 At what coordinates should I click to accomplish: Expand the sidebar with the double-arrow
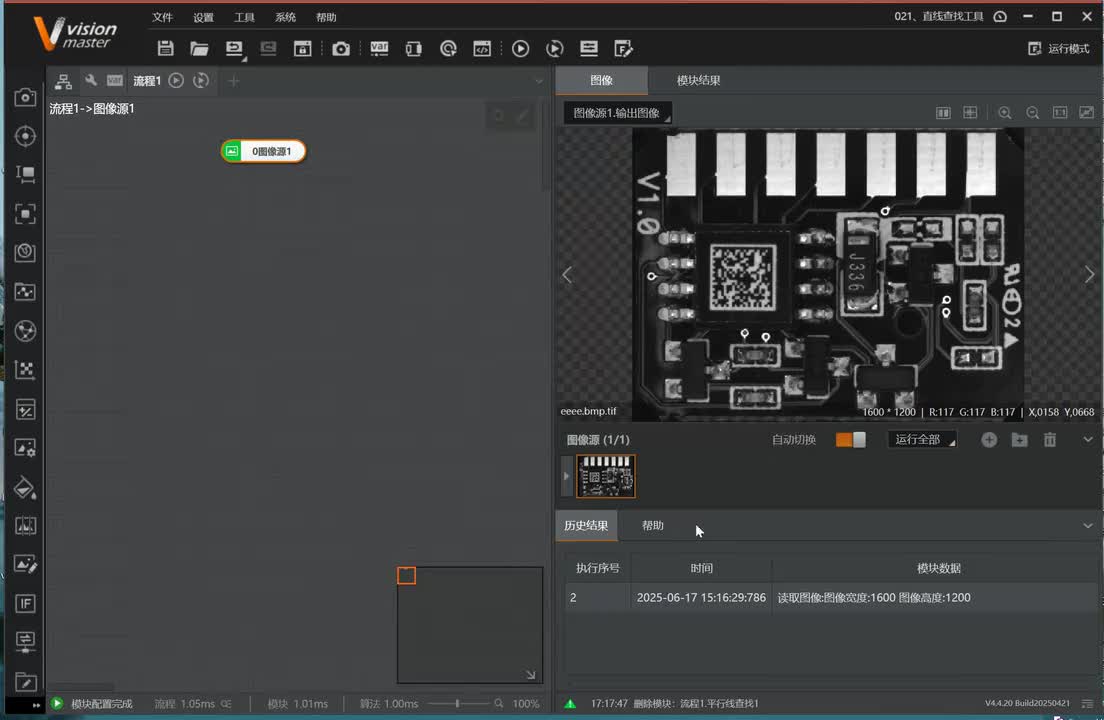[x=36, y=705]
